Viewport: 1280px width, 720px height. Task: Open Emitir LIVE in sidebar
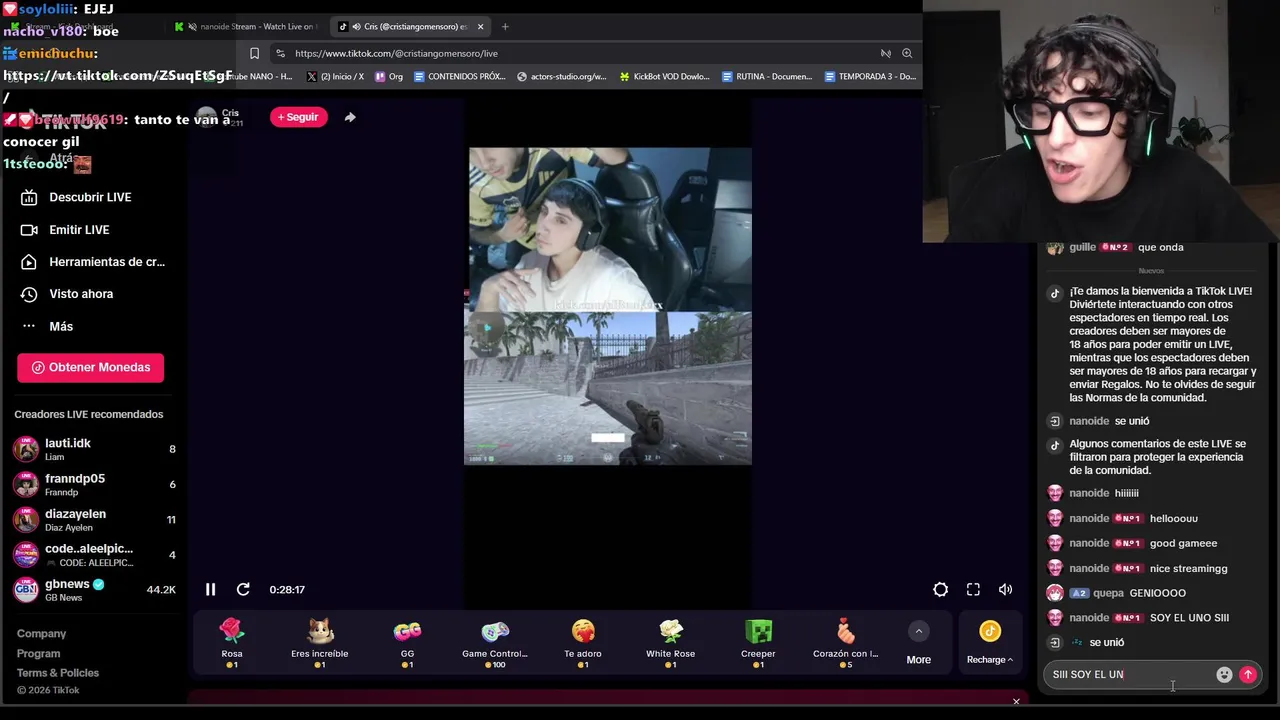coord(79,230)
